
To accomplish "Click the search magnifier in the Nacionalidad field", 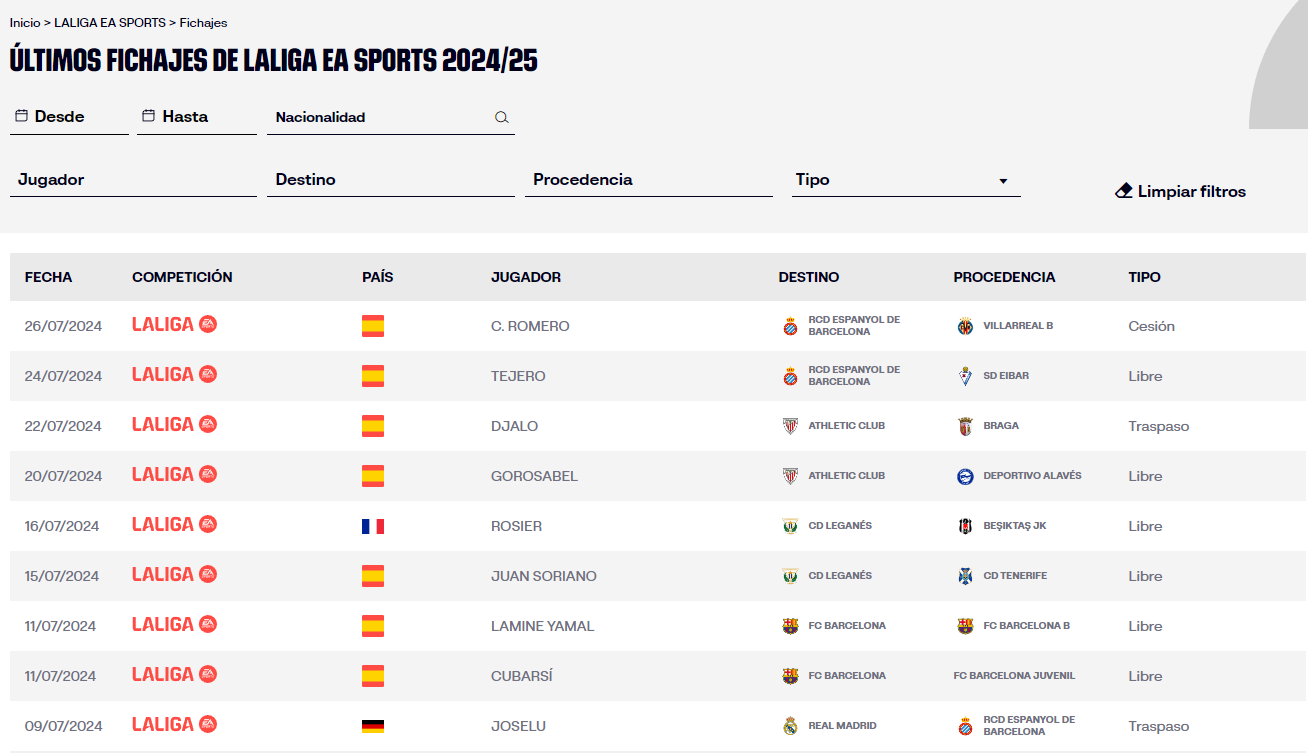I will click(x=501, y=117).
